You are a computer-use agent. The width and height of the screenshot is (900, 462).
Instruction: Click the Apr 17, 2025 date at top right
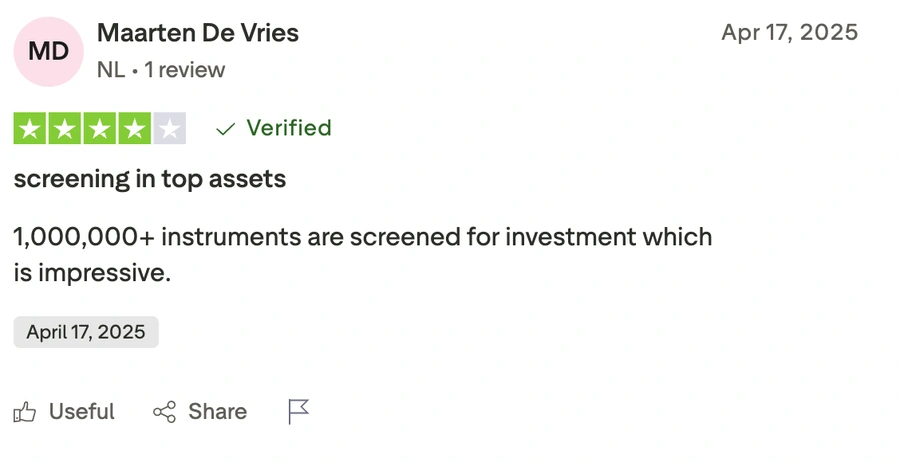tap(789, 32)
